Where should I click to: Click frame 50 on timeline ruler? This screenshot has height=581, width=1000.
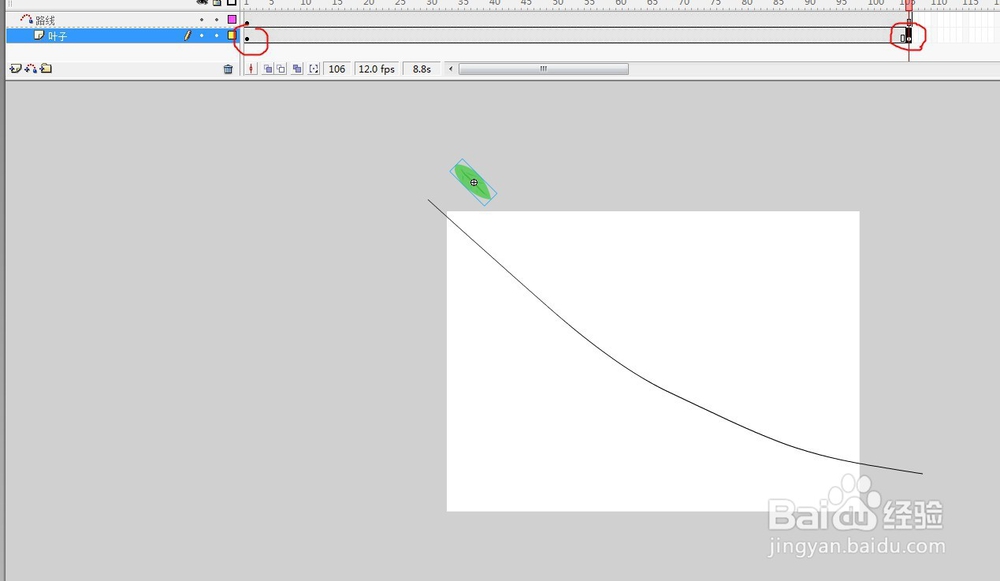pyautogui.click(x=558, y=4)
